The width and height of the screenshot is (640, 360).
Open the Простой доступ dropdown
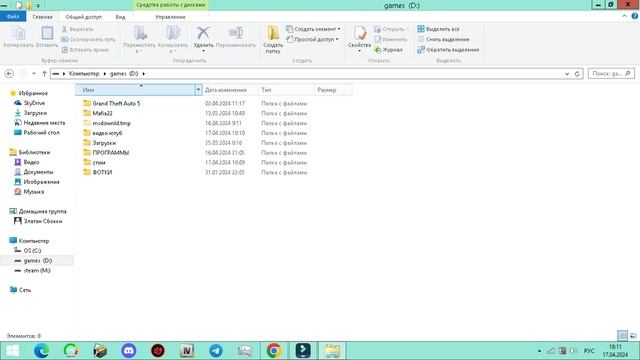(x=312, y=39)
